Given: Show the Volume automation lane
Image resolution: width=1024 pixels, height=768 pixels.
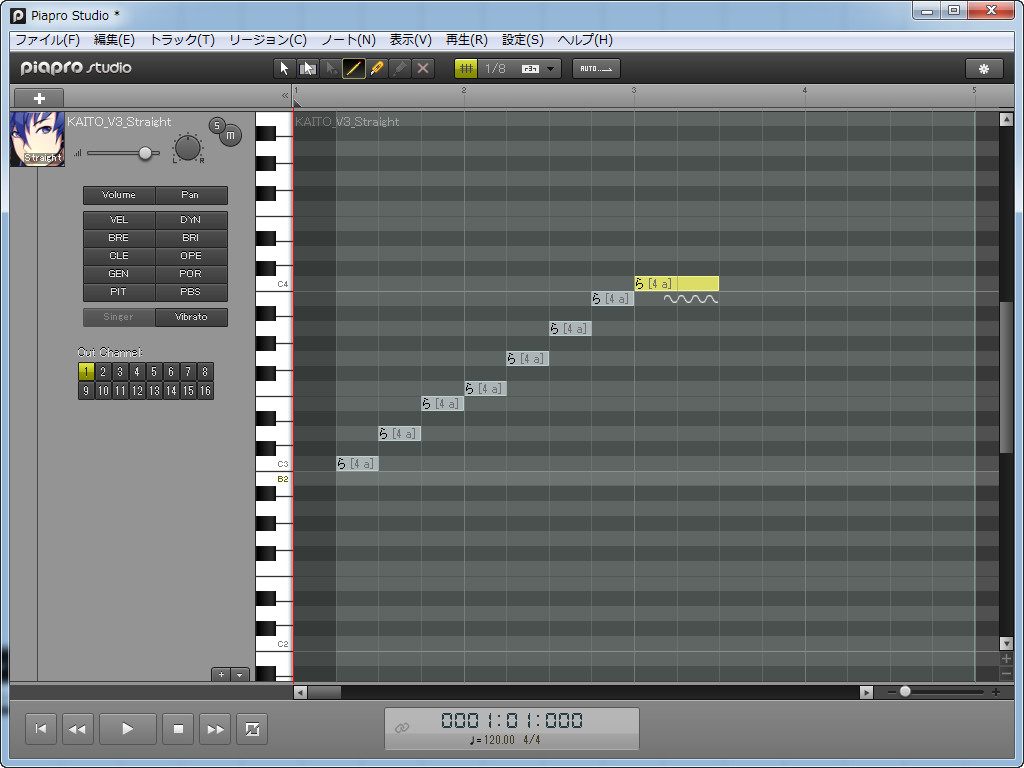Looking at the screenshot, I should 119,195.
